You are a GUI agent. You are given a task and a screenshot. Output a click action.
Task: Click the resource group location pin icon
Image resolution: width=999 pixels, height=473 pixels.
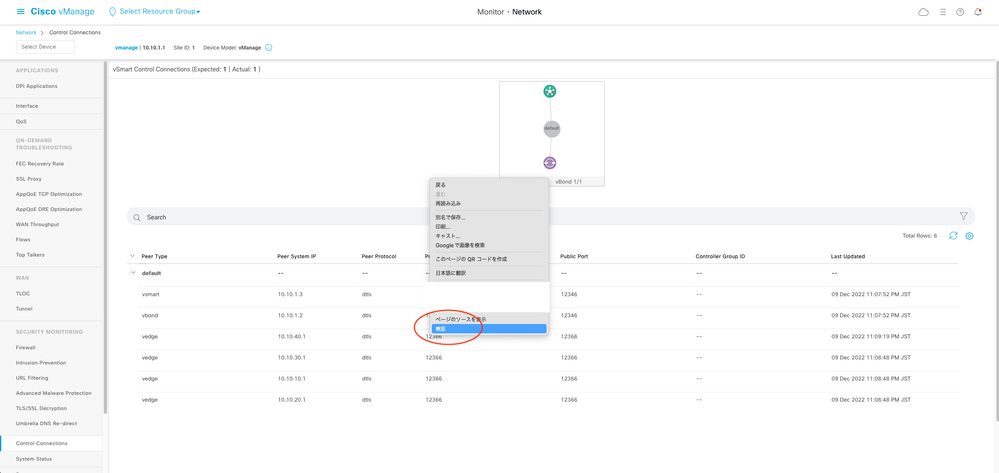click(113, 11)
